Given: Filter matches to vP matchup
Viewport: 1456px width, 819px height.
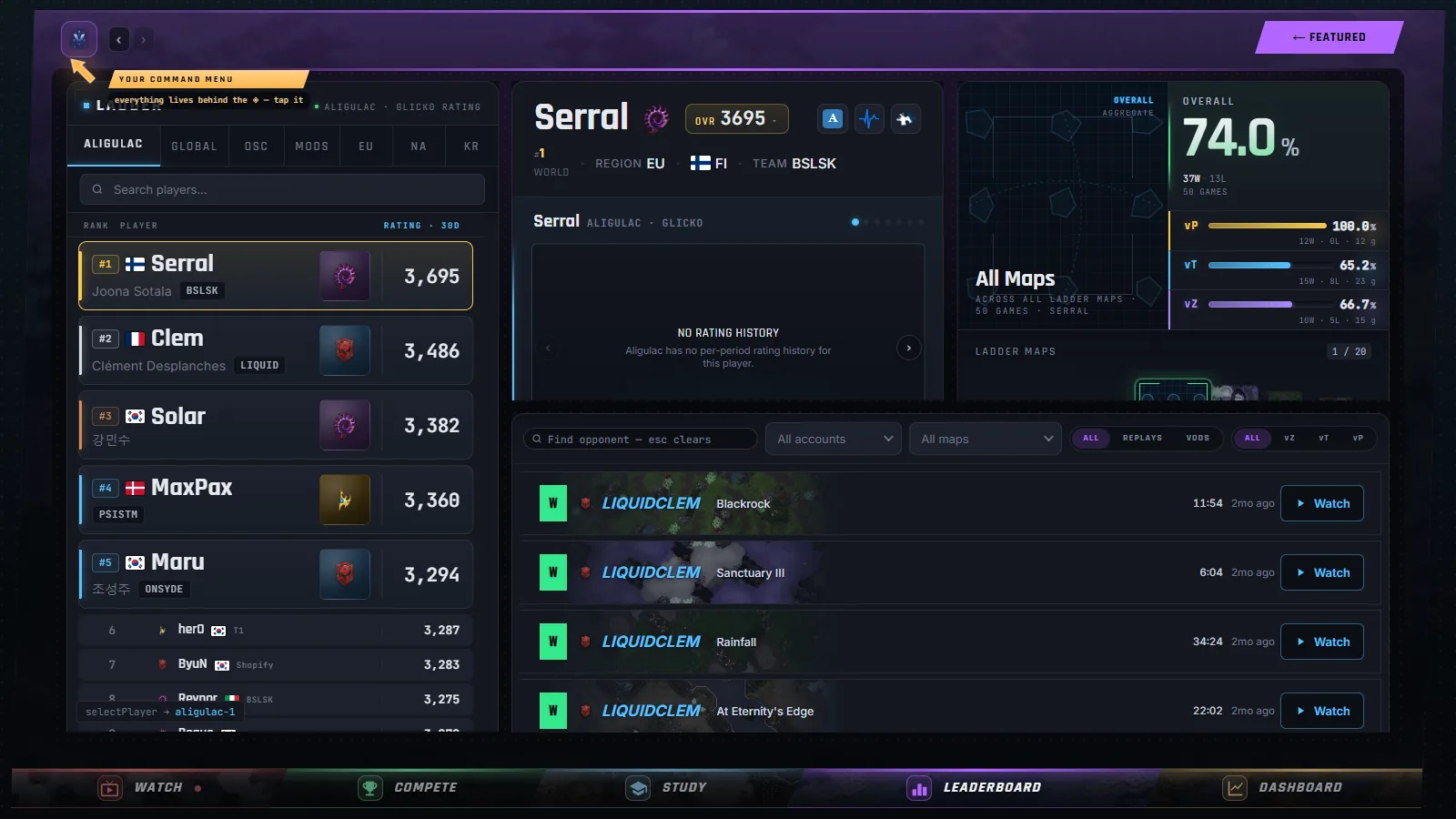Looking at the screenshot, I should tap(1358, 439).
